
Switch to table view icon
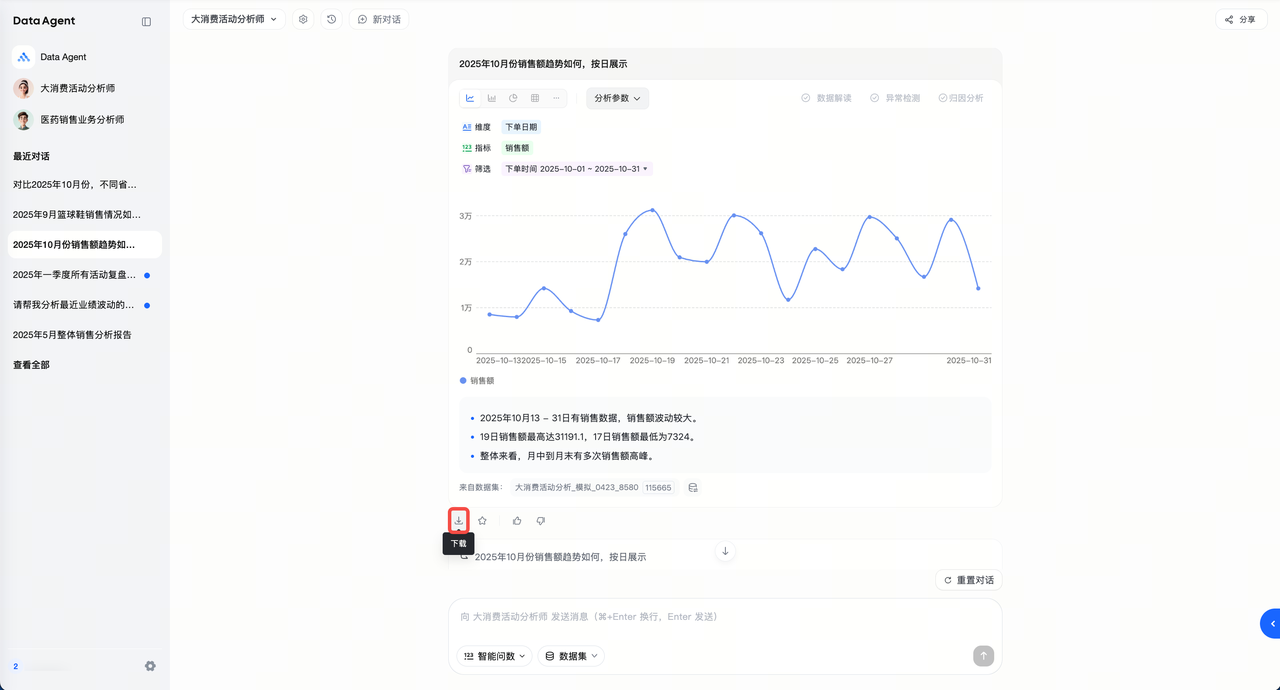point(535,98)
